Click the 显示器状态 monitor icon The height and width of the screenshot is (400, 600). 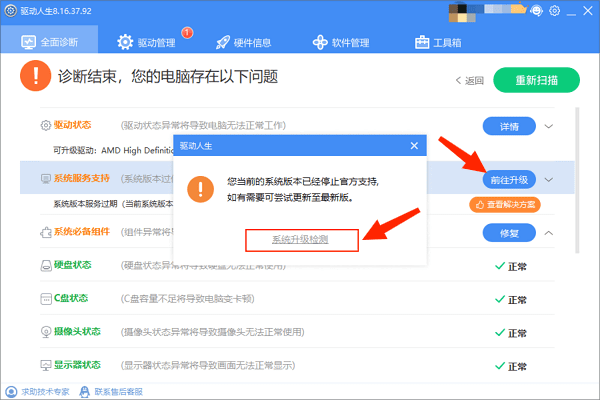tap(45, 366)
